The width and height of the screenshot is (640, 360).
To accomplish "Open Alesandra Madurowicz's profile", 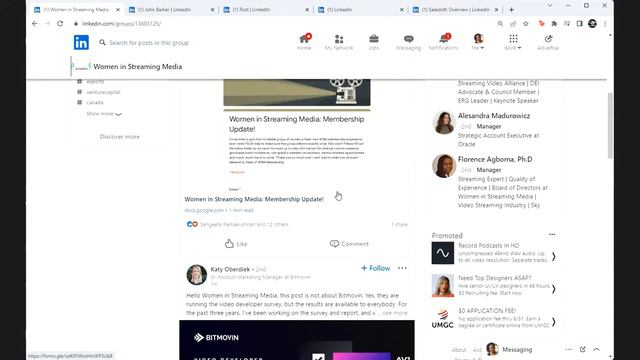I will (494, 116).
